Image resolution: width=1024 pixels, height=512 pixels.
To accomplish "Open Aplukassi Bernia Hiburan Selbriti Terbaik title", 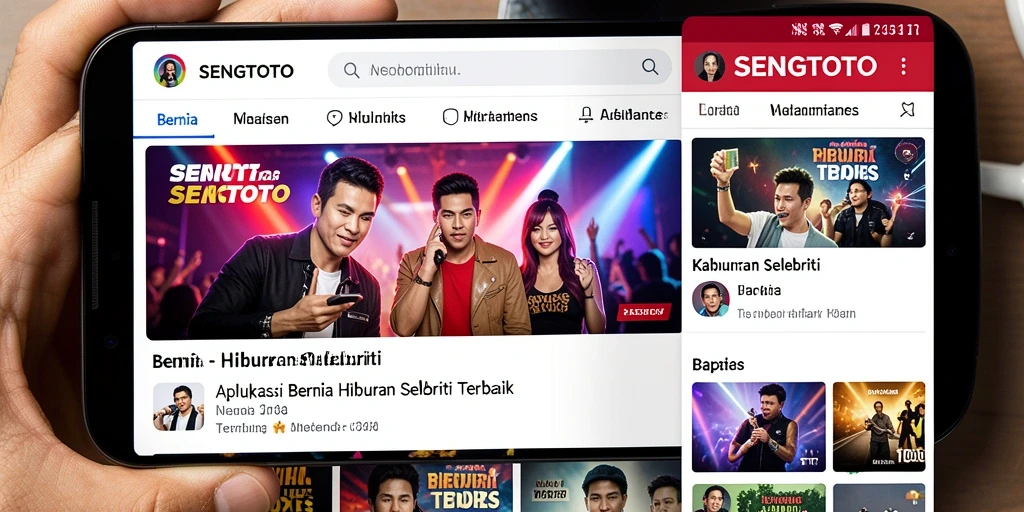I will [364, 390].
